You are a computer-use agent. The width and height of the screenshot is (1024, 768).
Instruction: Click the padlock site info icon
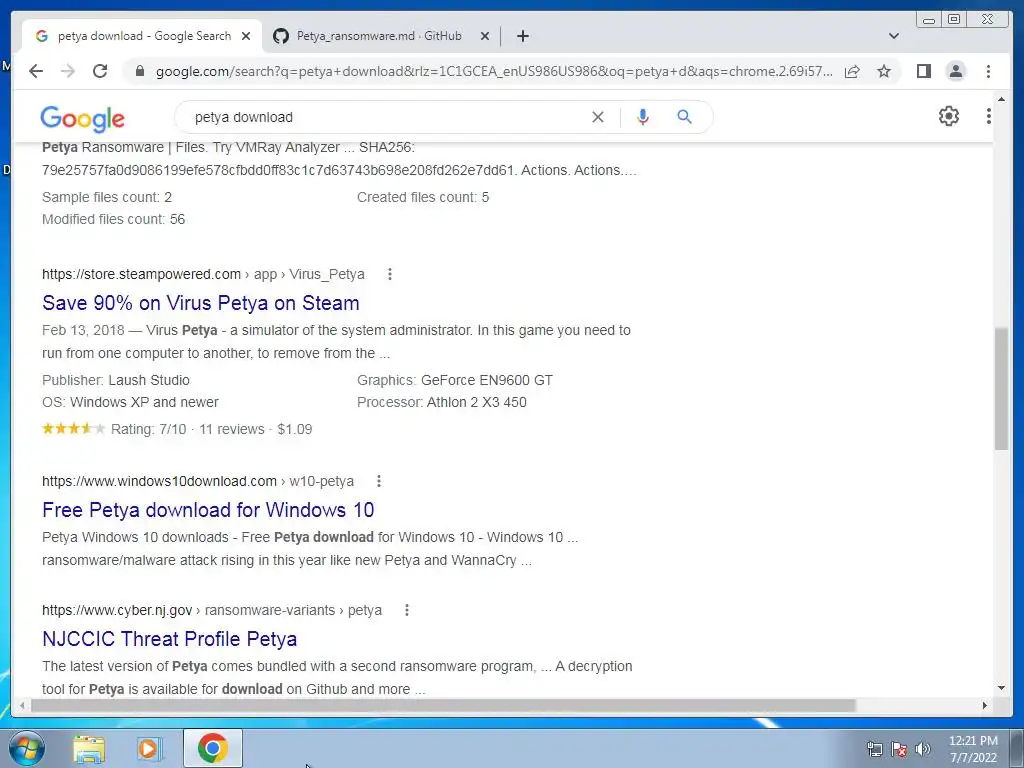(139, 71)
